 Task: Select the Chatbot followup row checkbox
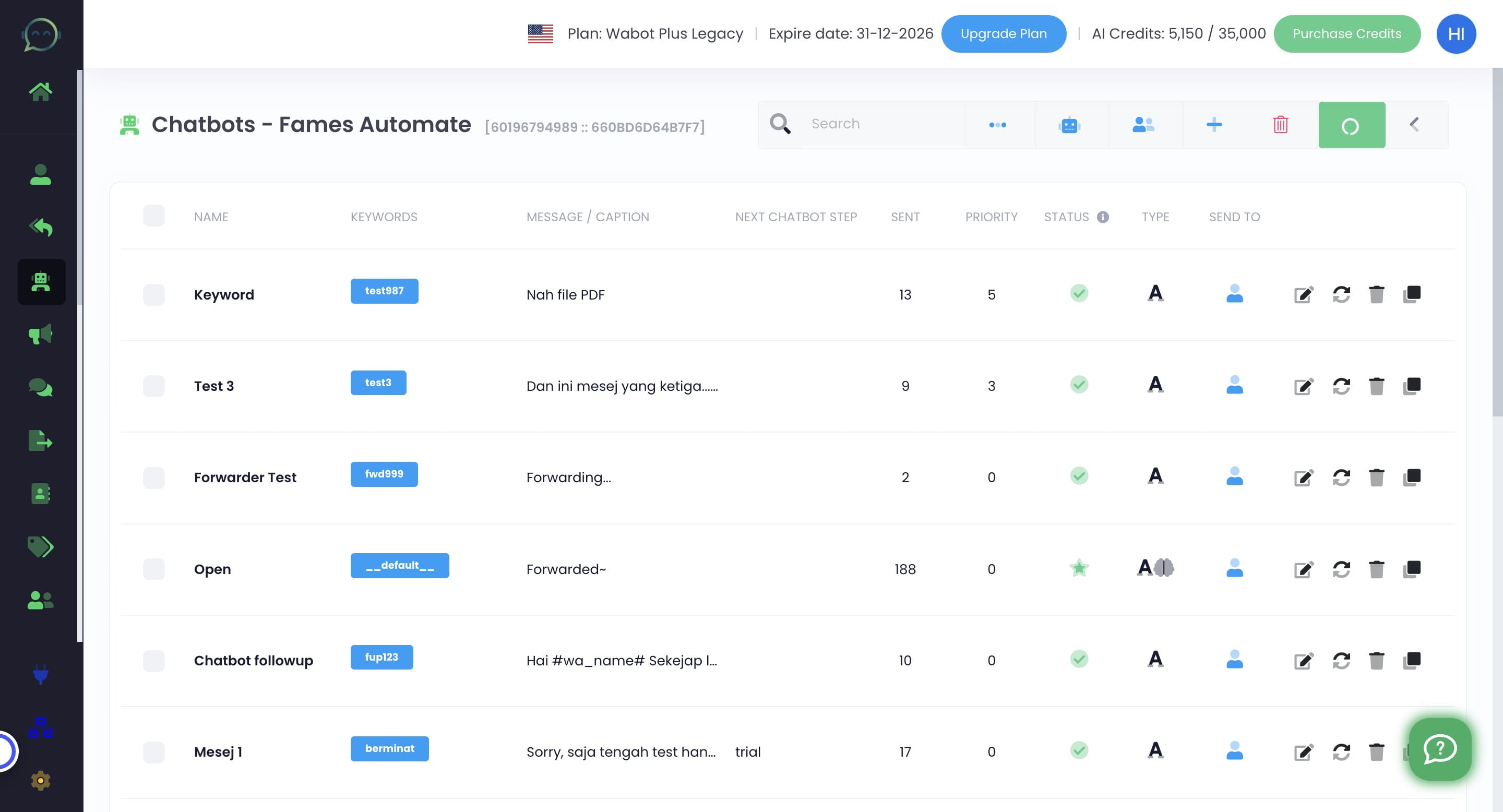(154, 660)
